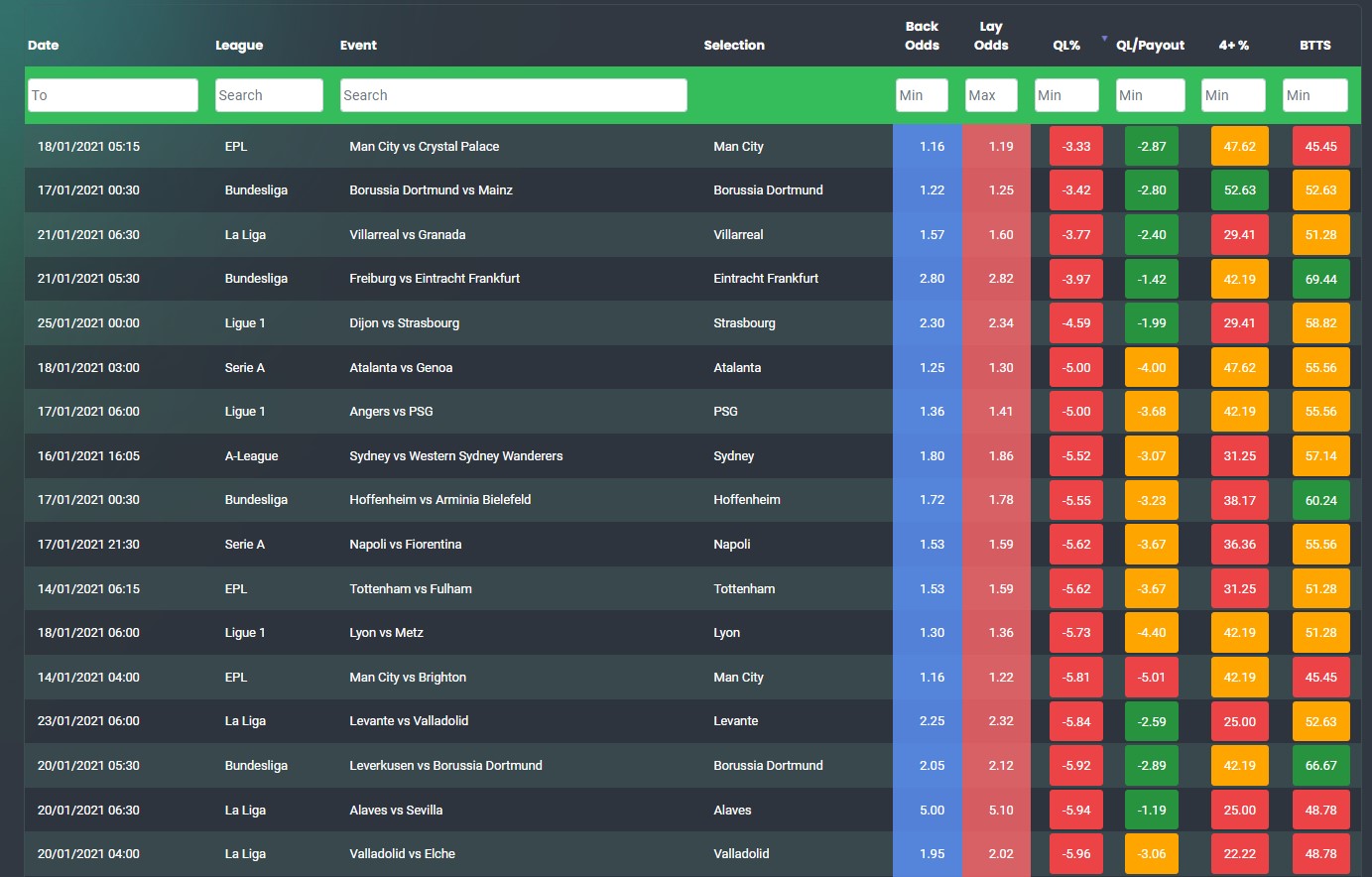Focus the Date 'To' filter field
This screenshot has height=877, width=1372.
tap(113, 95)
